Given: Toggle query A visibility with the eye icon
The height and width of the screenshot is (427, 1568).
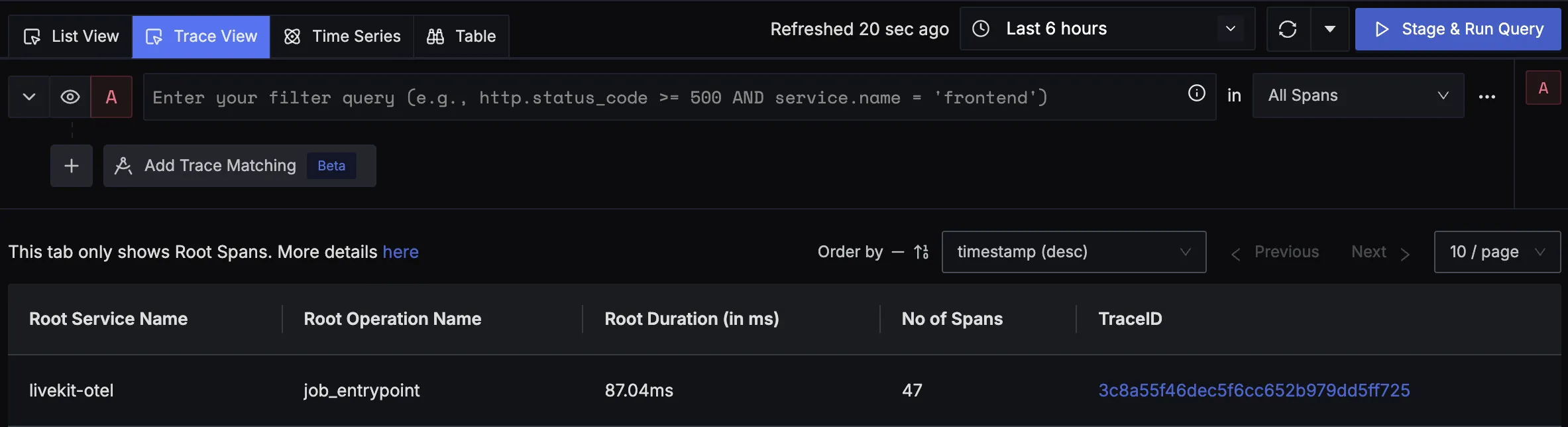Looking at the screenshot, I should (x=70, y=96).
